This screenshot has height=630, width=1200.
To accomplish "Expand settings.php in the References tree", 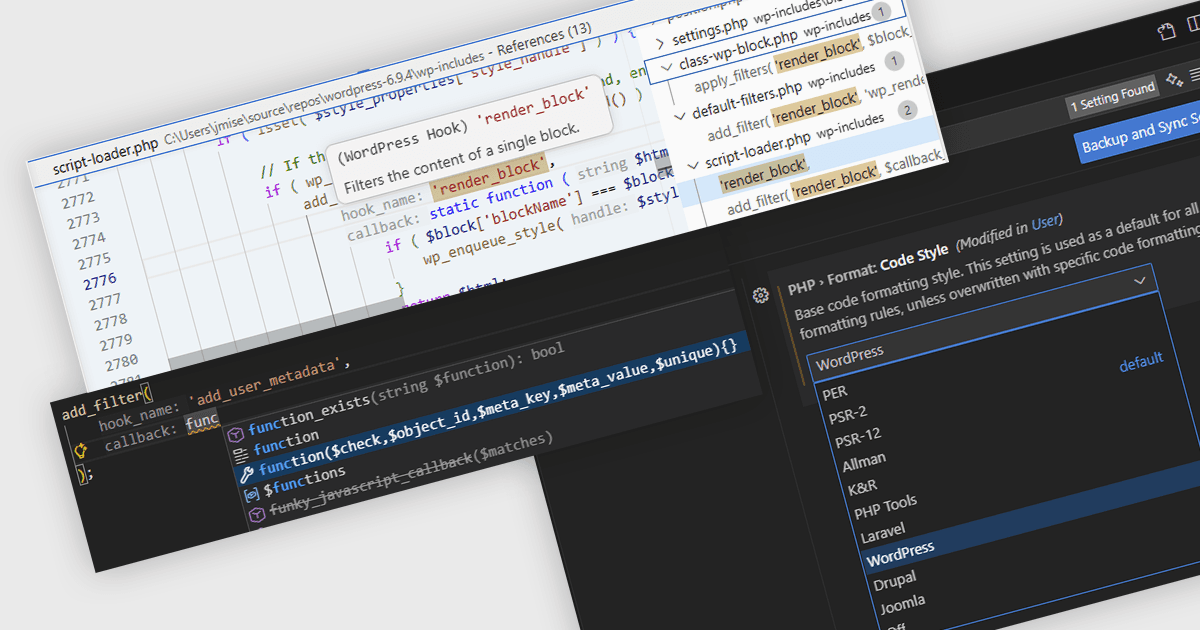I will (x=659, y=43).
